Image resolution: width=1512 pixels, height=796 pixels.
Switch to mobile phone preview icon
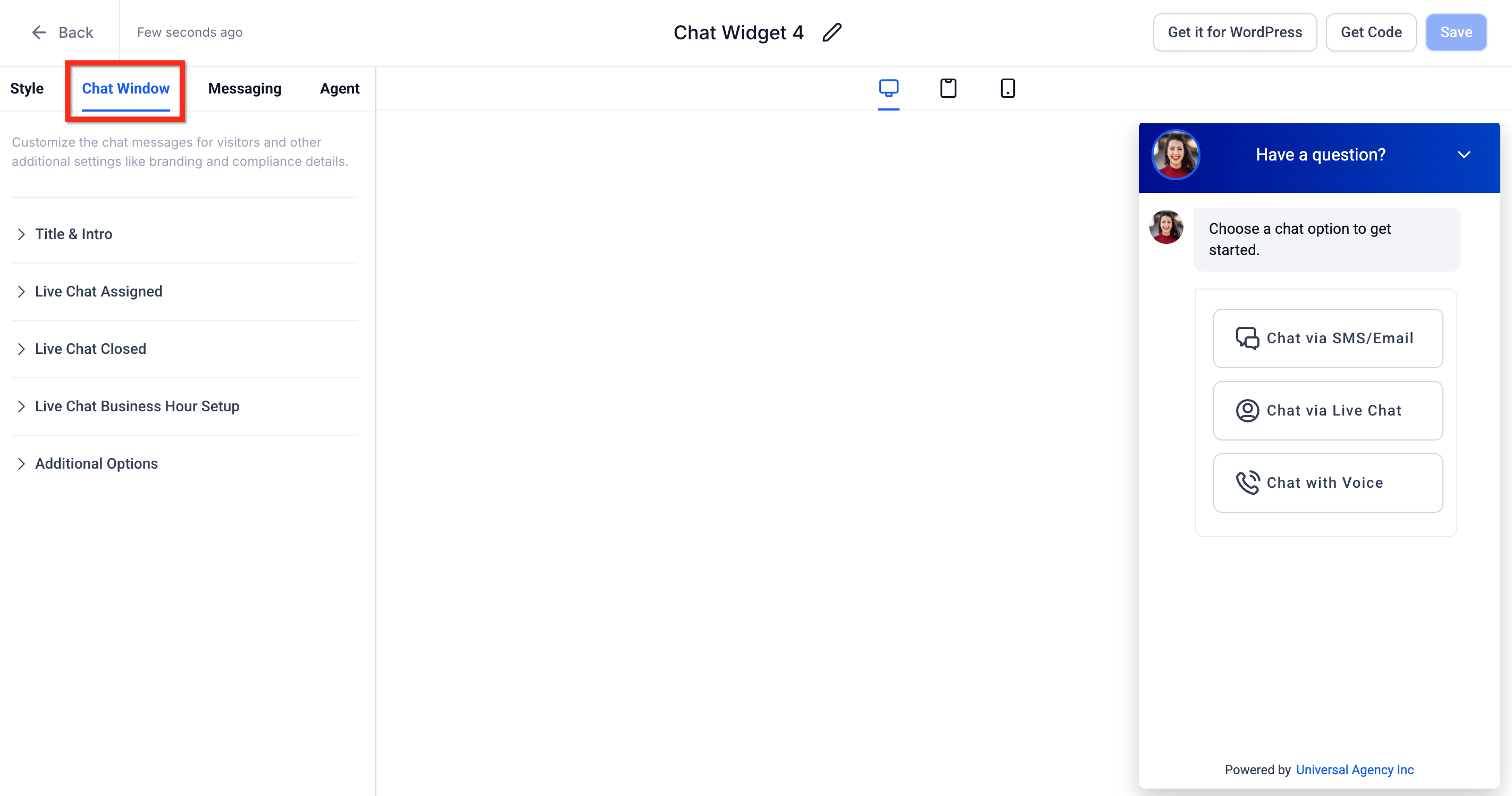point(1007,89)
